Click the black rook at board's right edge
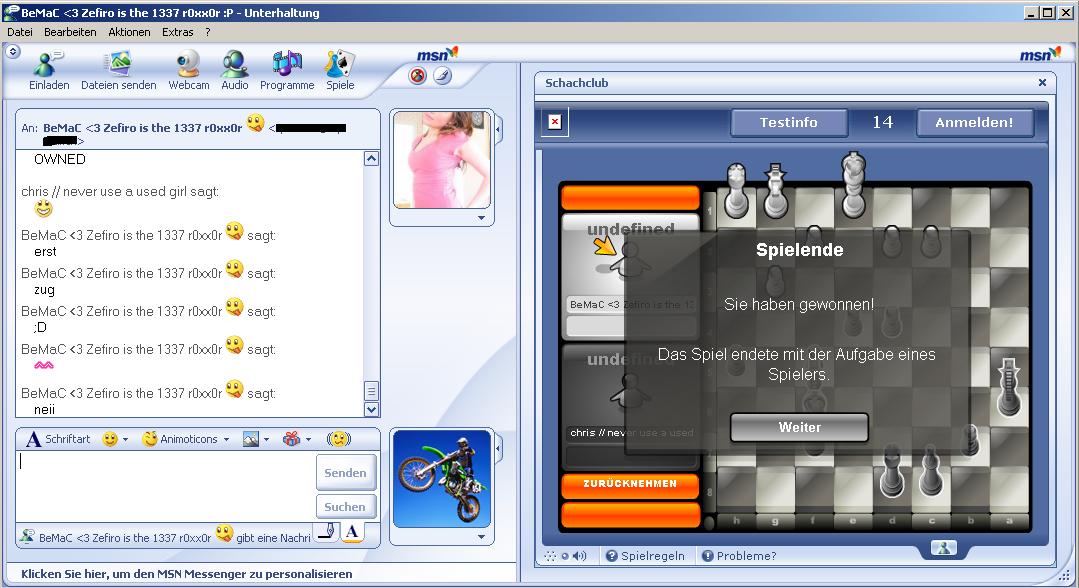 click(1009, 386)
